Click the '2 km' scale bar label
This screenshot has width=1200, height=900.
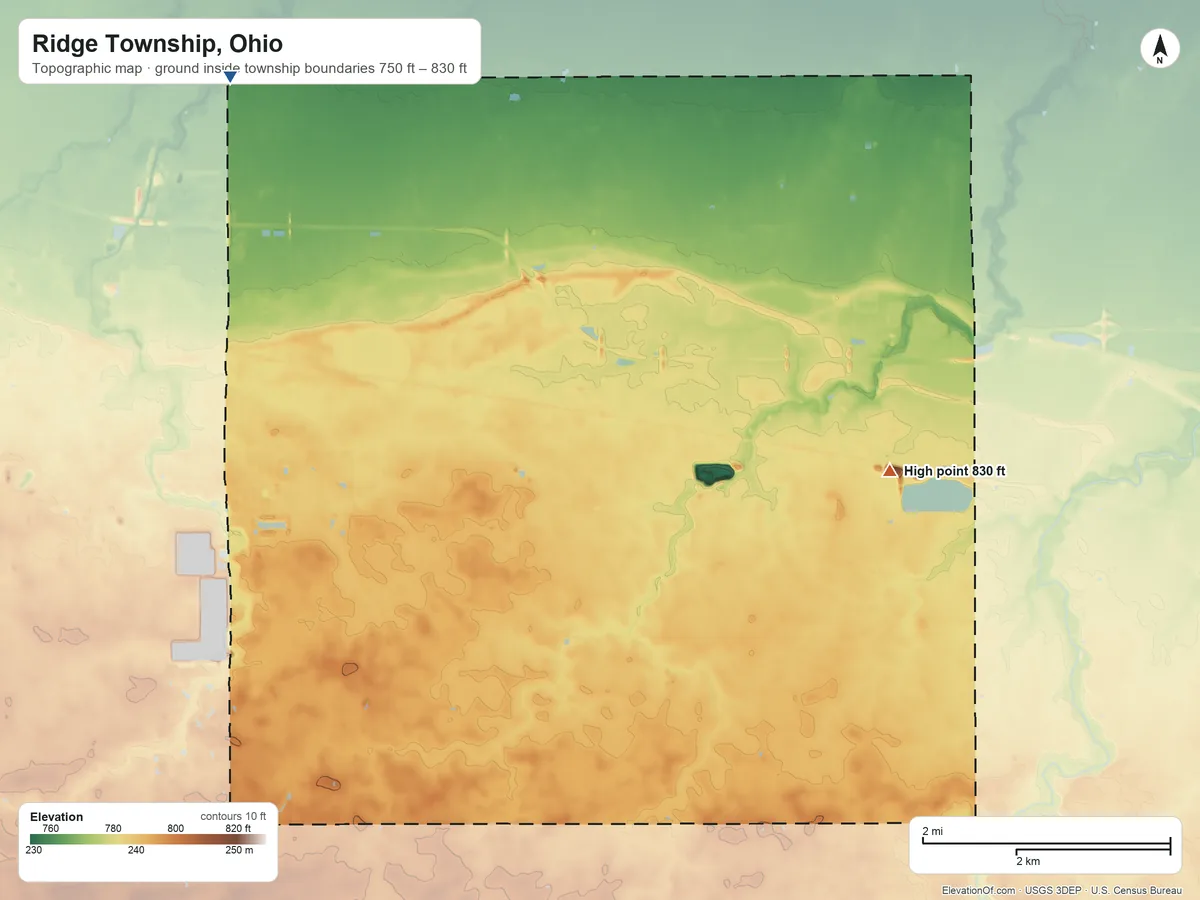(1027, 861)
